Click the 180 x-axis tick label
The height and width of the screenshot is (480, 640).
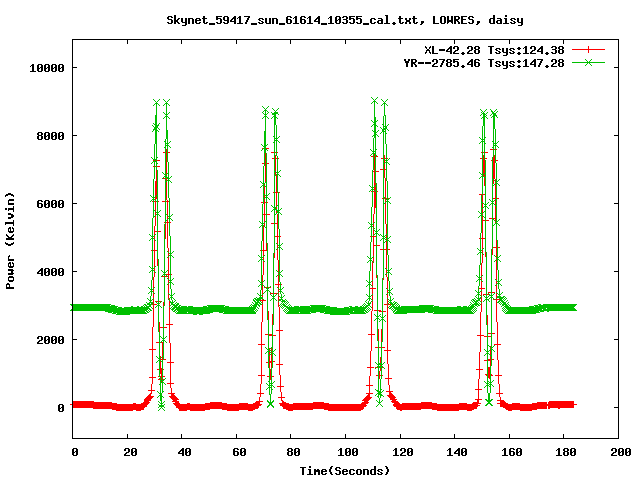click(x=566, y=452)
